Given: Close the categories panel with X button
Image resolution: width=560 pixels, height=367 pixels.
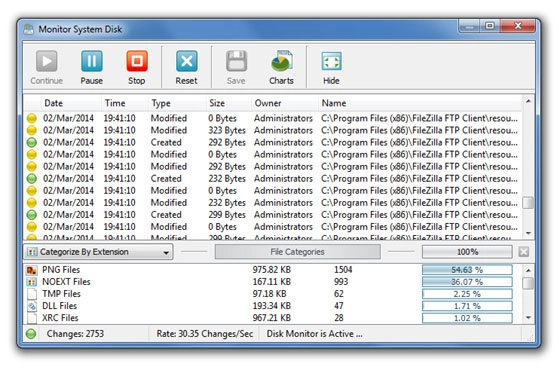Looking at the screenshot, I should pos(524,252).
